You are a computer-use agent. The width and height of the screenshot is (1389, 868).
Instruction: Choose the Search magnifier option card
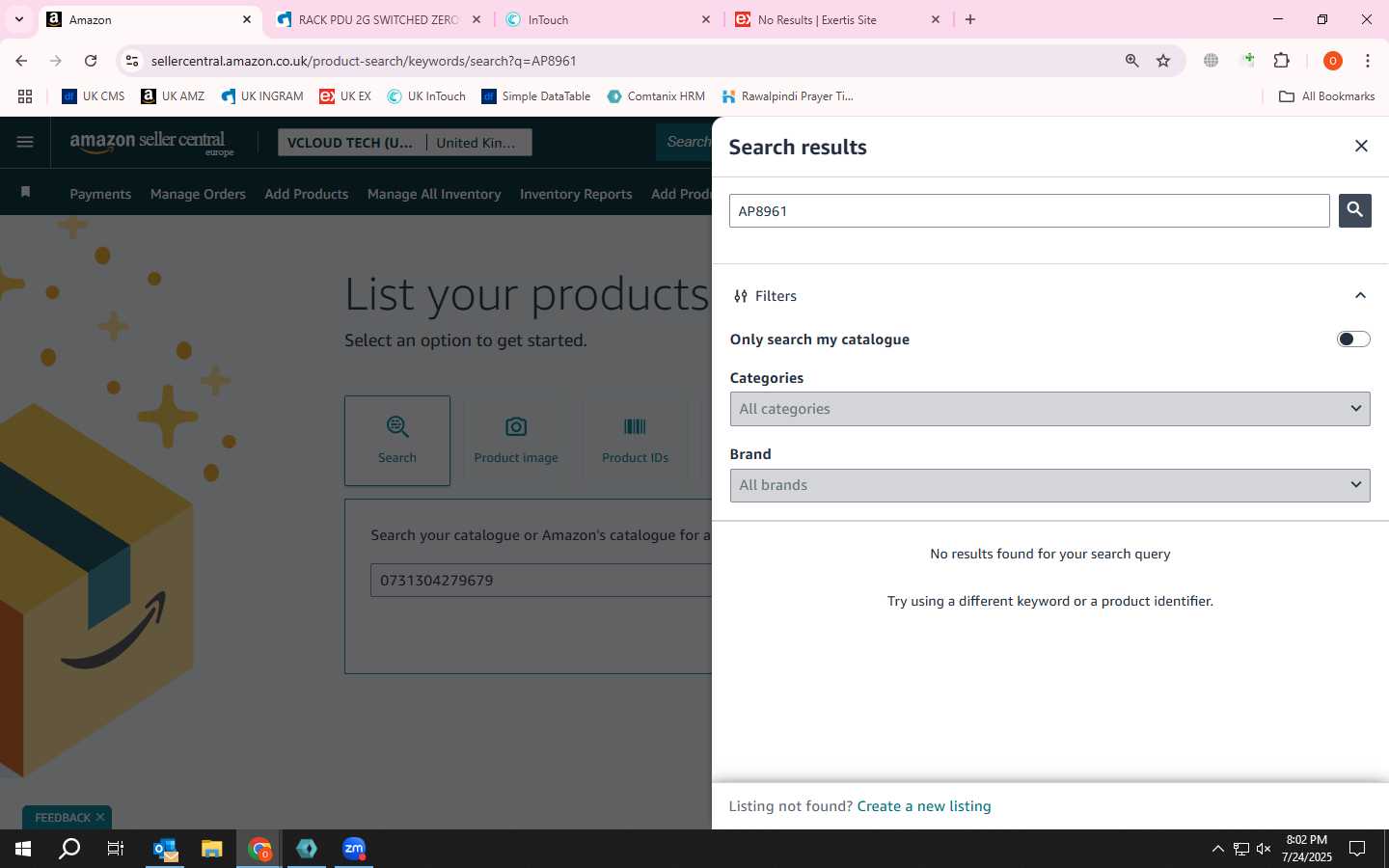click(397, 440)
